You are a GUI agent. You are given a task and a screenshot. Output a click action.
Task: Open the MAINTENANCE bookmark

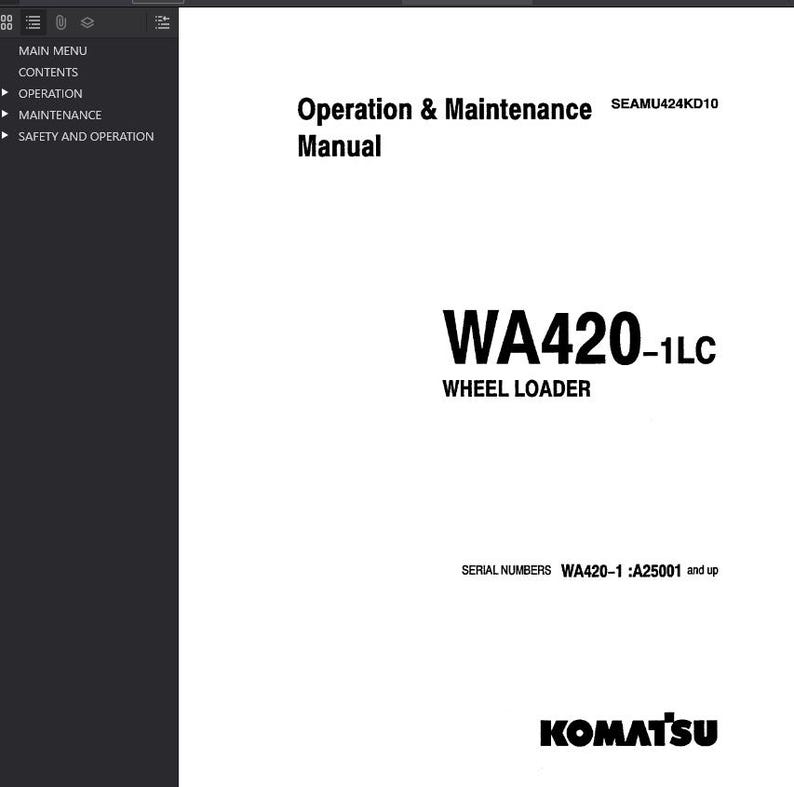click(60, 114)
